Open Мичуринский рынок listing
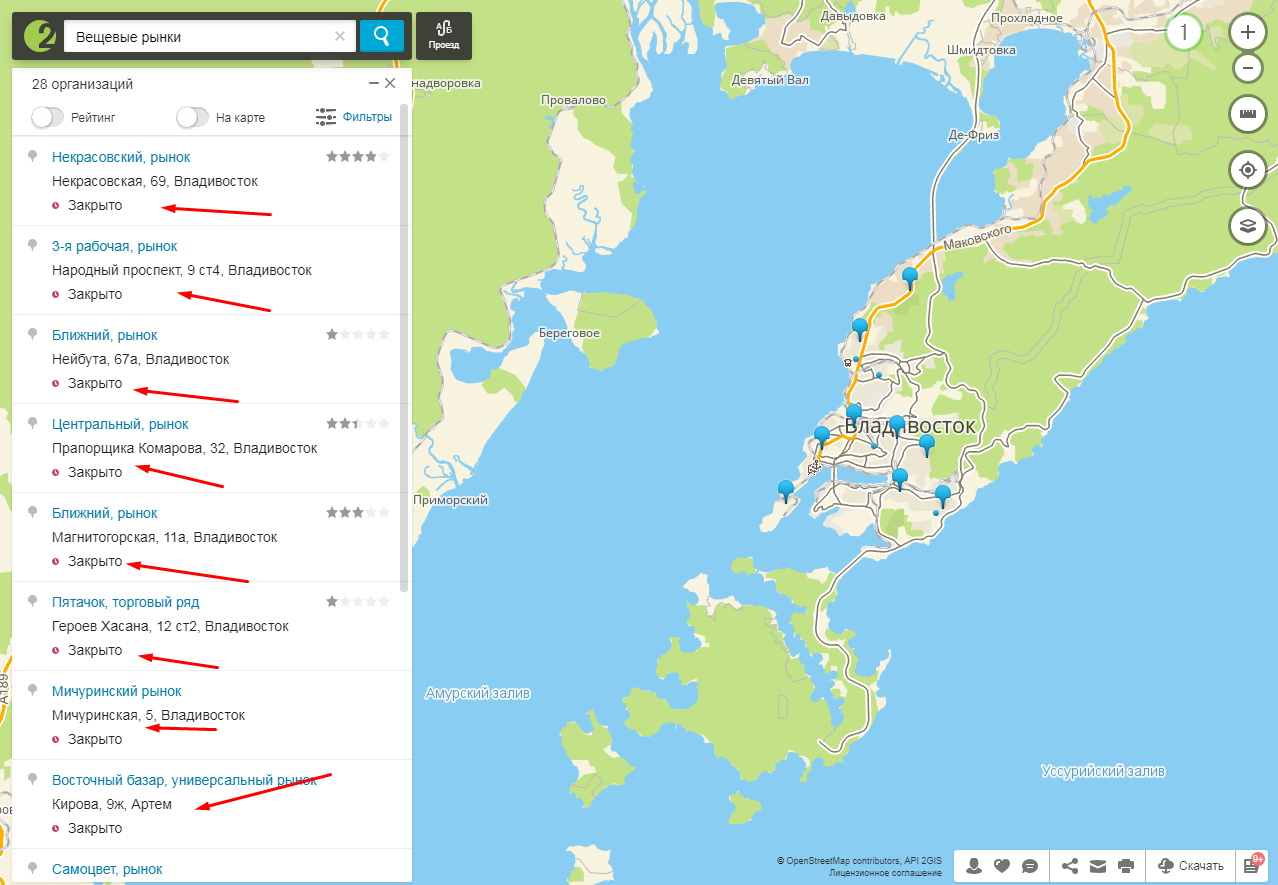Viewport: 1278px width, 885px height. [117, 691]
